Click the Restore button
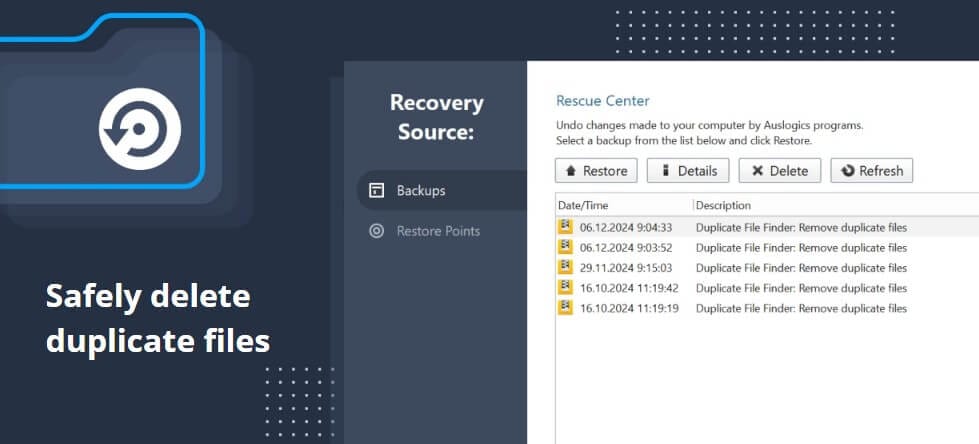This screenshot has width=979, height=444. point(596,170)
